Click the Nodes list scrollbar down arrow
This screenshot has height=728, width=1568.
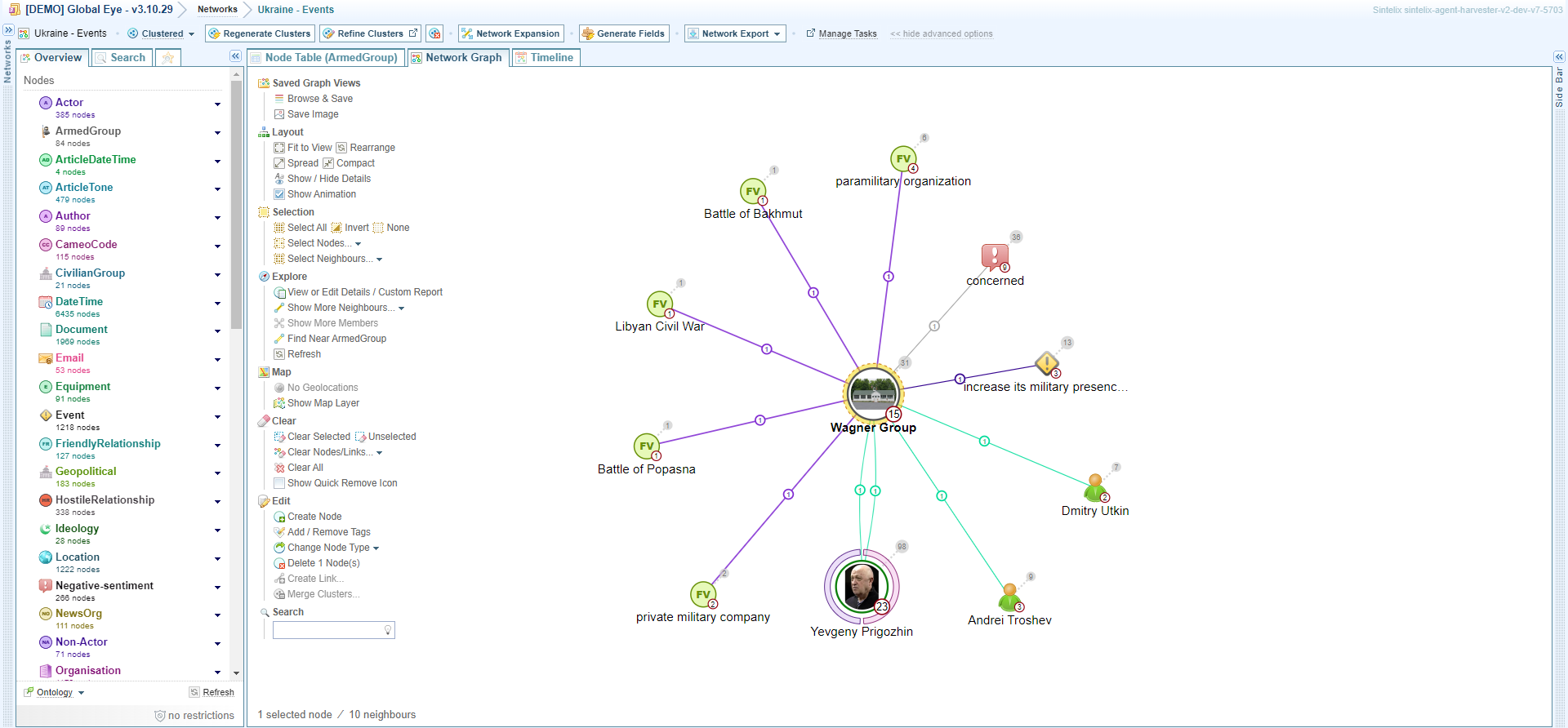click(237, 673)
